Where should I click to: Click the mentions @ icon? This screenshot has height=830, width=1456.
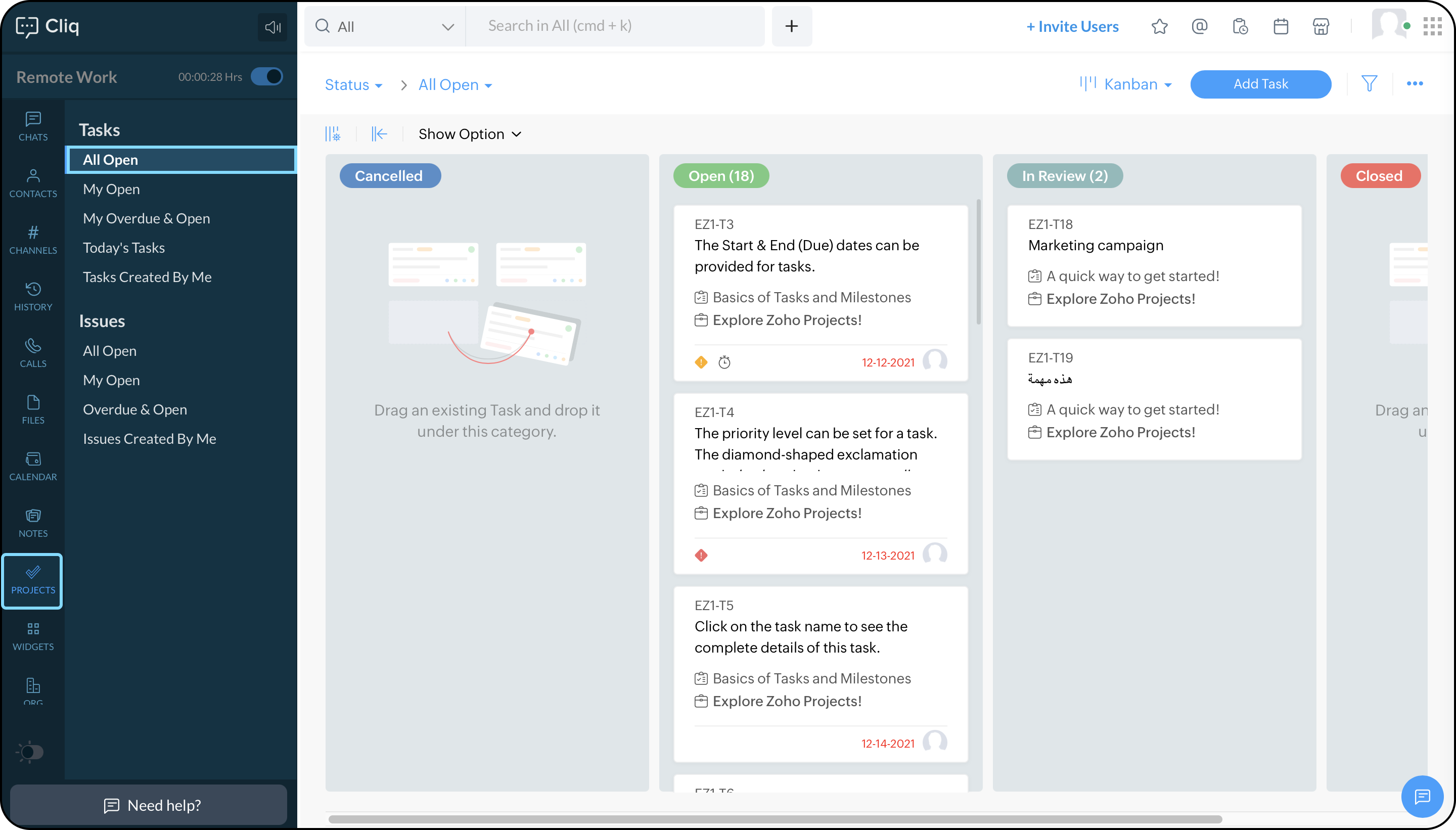[1200, 26]
